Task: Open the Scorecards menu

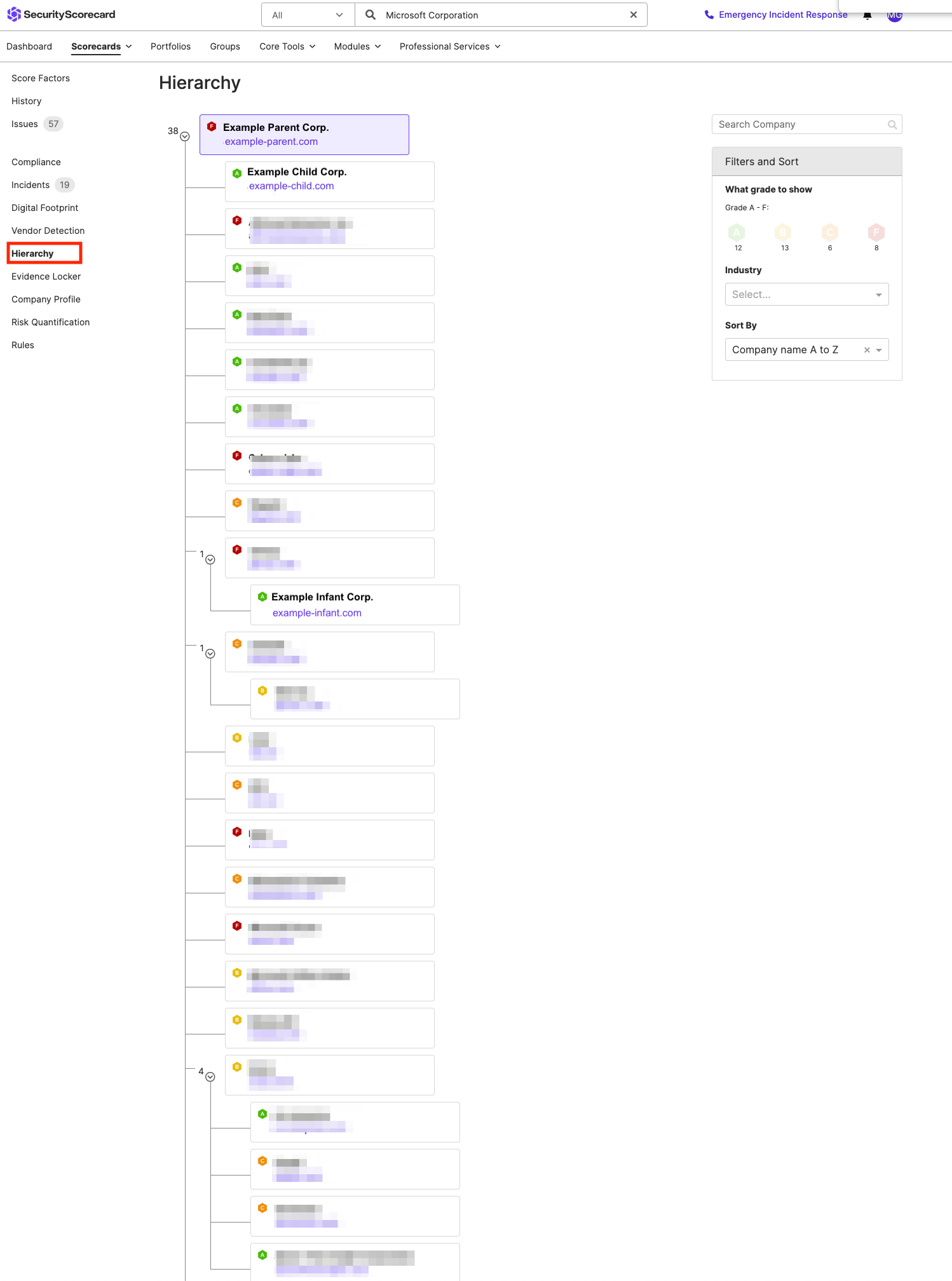Action: pos(102,46)
